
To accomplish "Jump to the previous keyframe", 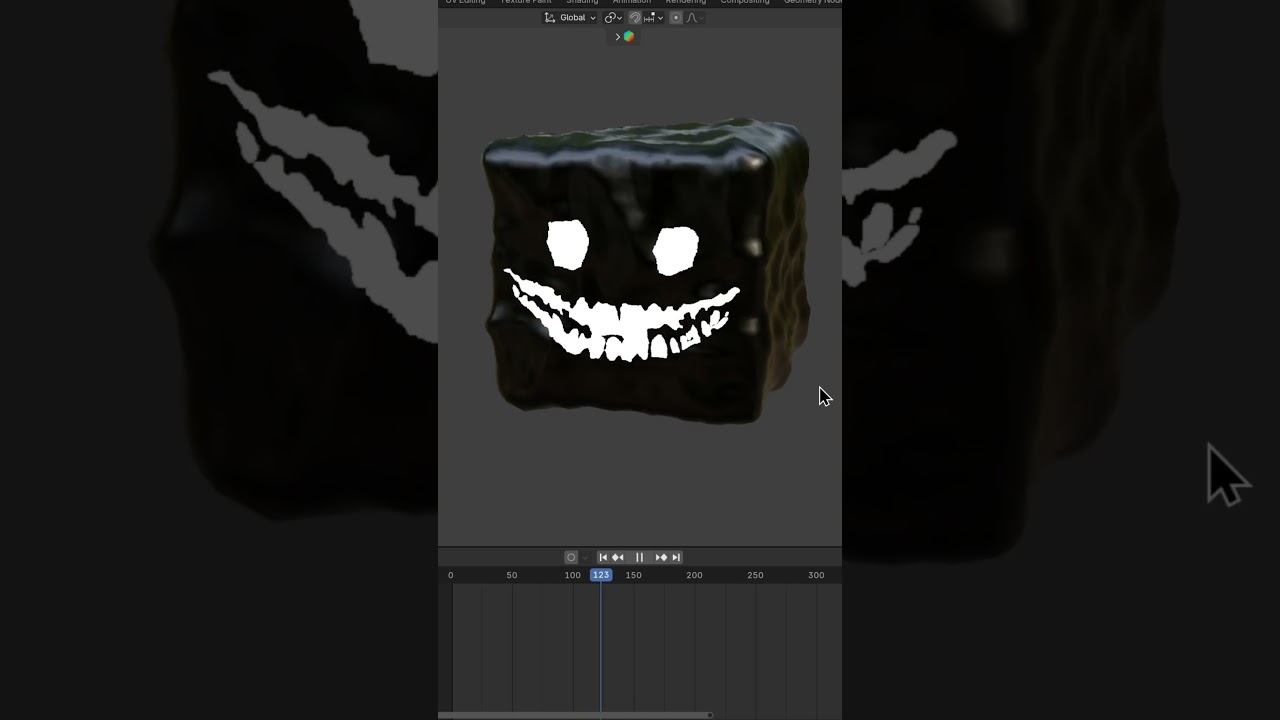I will pyautogui.click(x=618, y=557).
